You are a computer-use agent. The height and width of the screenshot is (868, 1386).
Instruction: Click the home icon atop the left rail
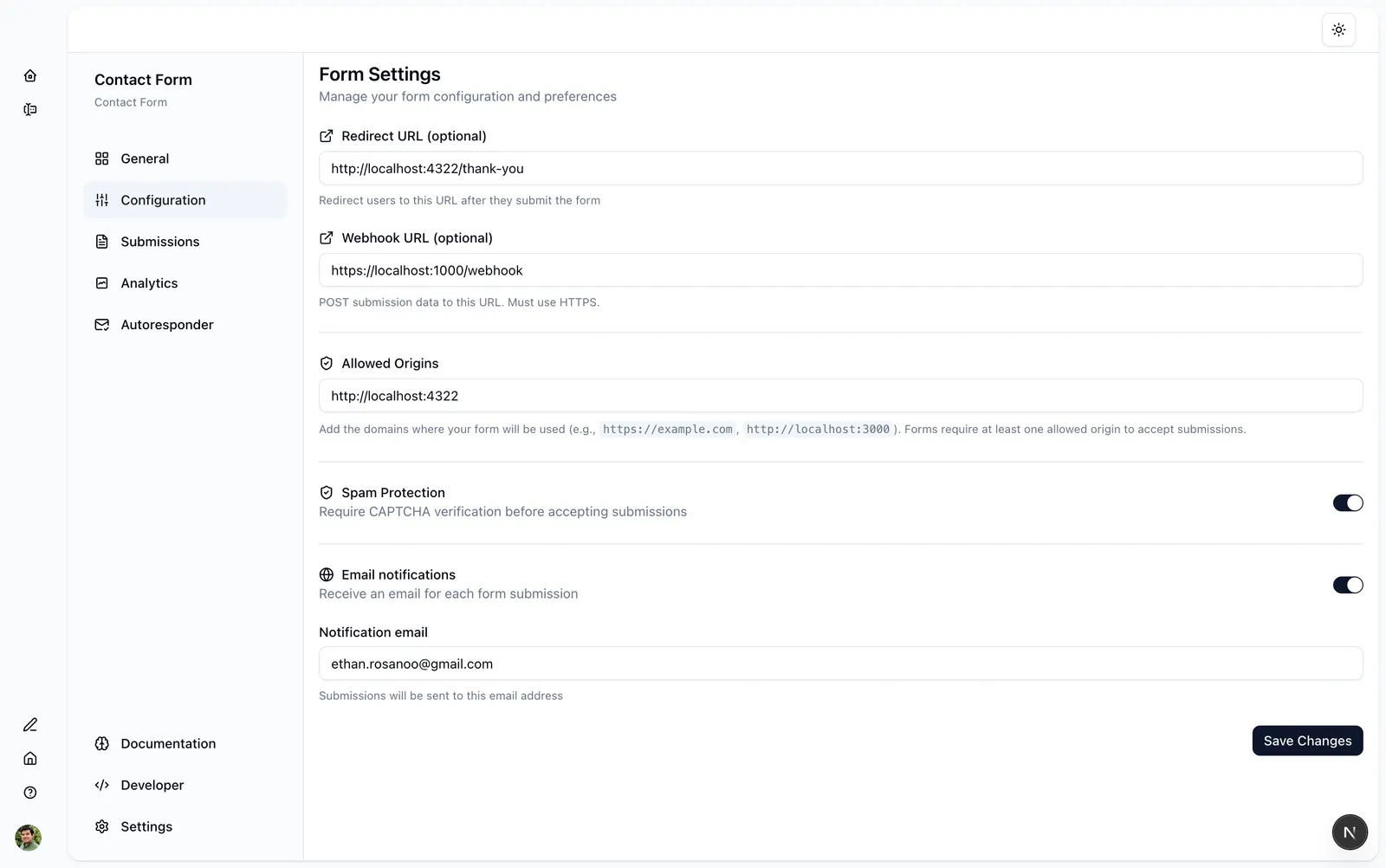[30, 75]
